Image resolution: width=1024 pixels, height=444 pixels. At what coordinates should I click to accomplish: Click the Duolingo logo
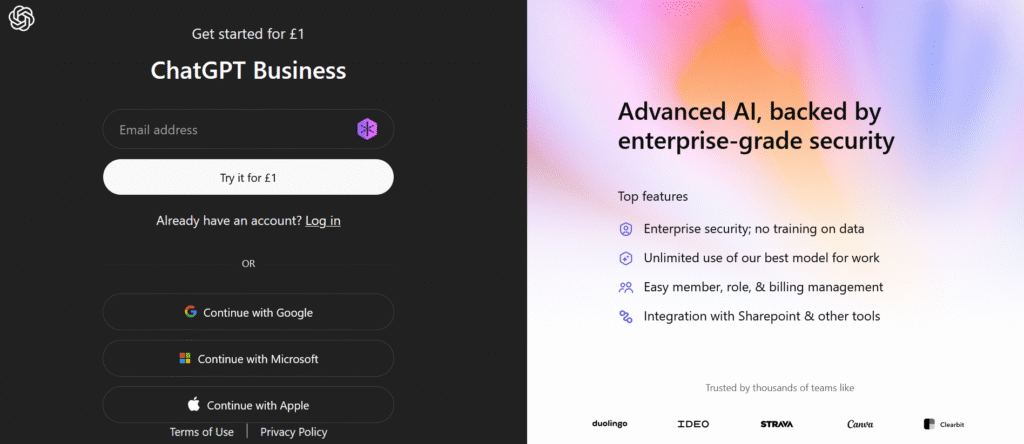point(609,424)
